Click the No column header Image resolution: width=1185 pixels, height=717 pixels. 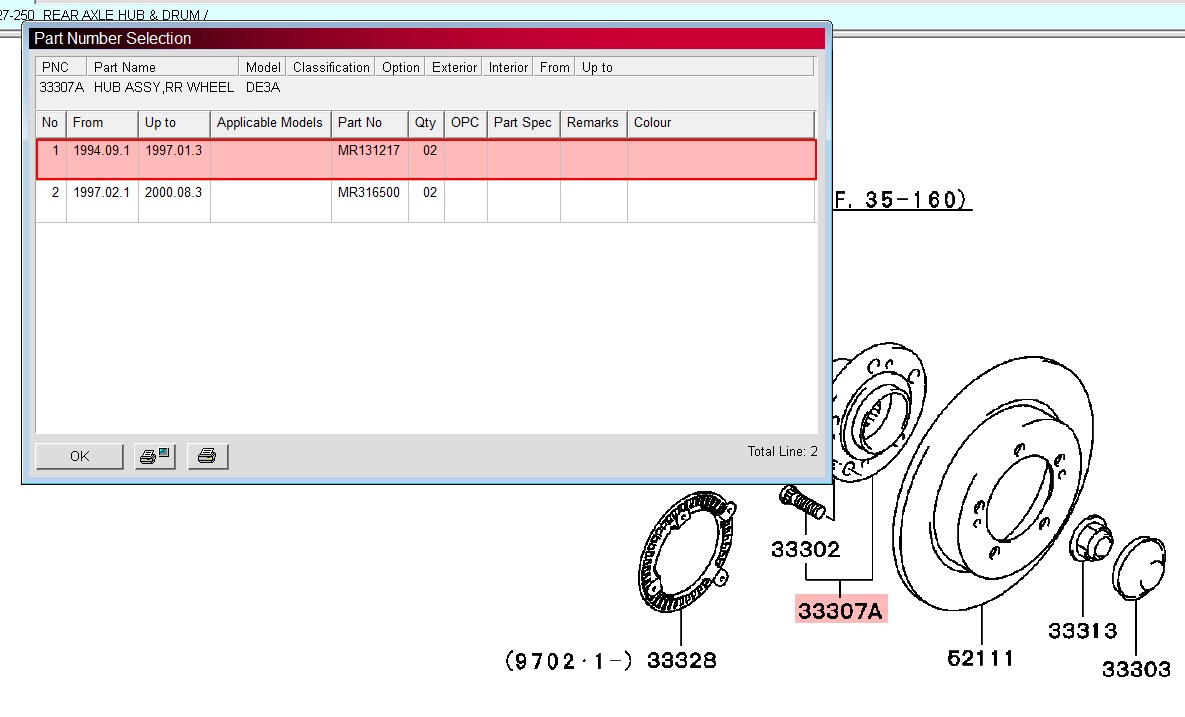(x=51, y=123)
